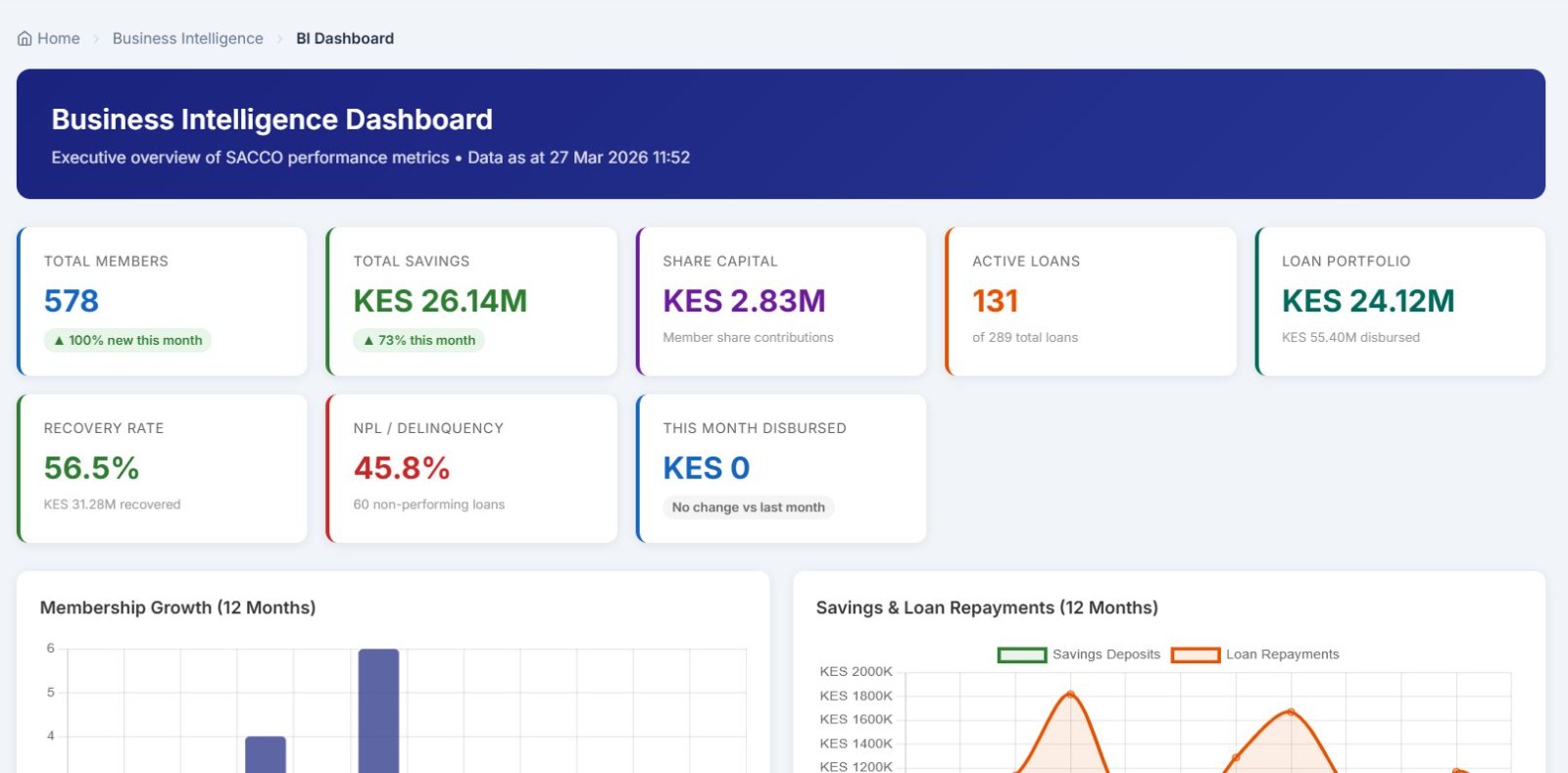The height and width of the screenshot is (773, 1568).
Task: Click the Active Loans count 131
Action: (996, 301)
